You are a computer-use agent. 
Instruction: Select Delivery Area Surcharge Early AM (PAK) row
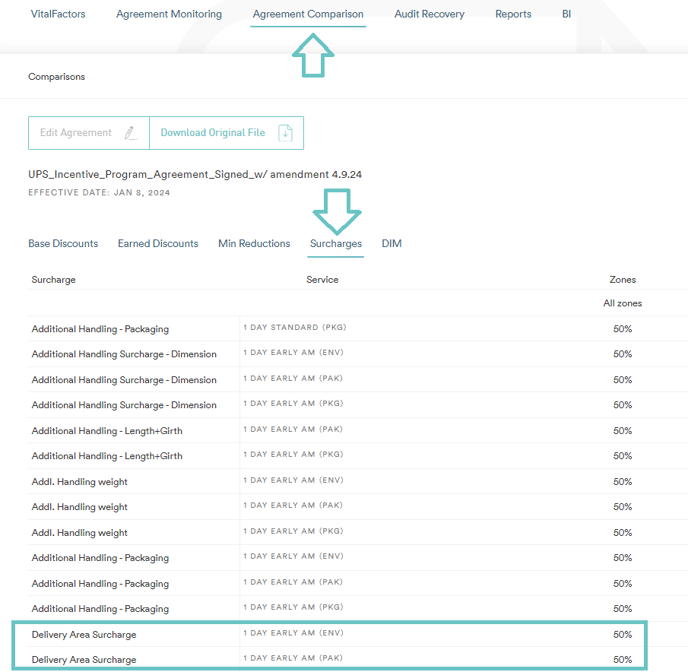coord(358,659)
